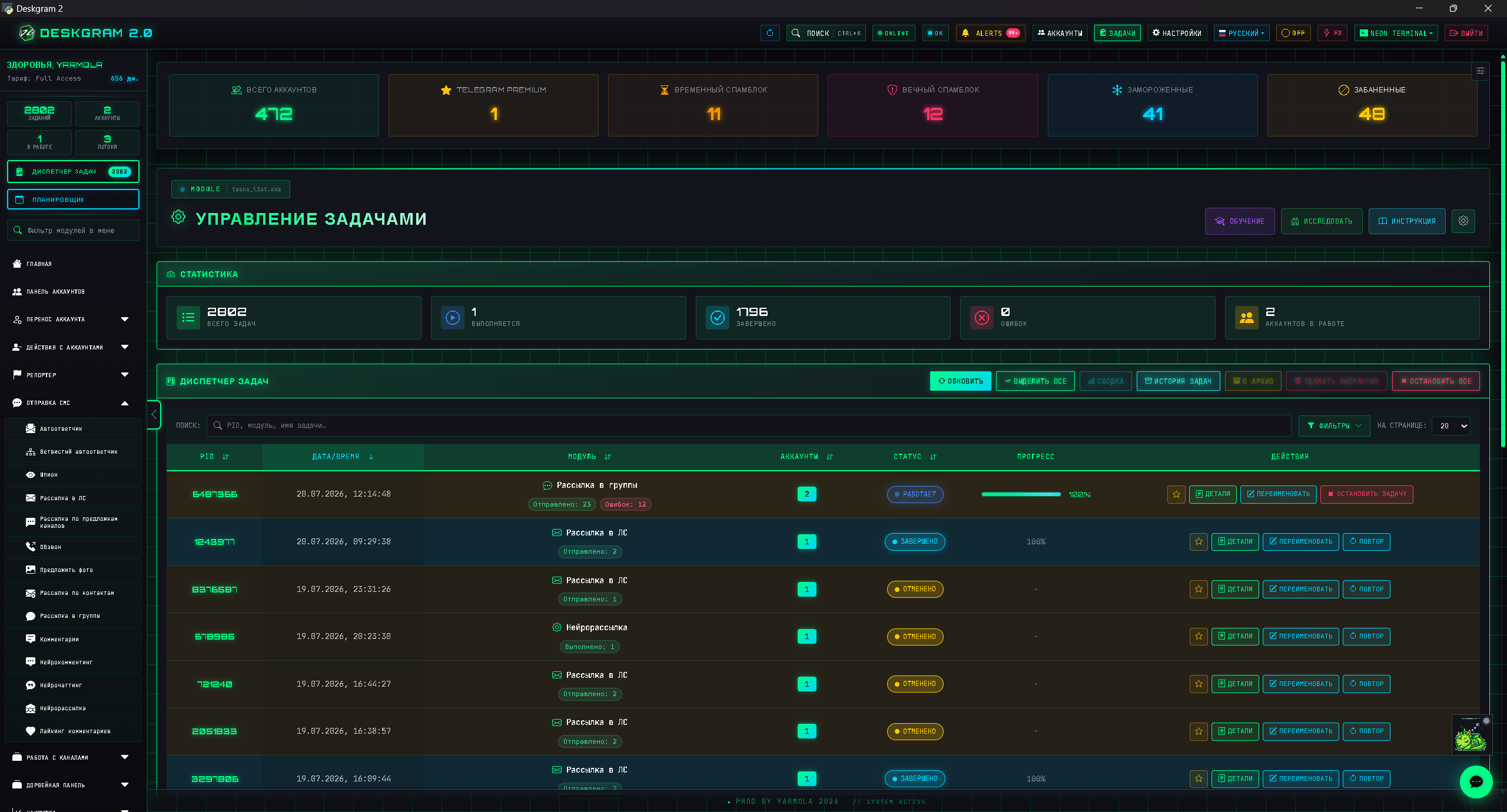The image size is (1507, 812).
Task: Click the Обновить button
Action: click(x=960, y=381)
